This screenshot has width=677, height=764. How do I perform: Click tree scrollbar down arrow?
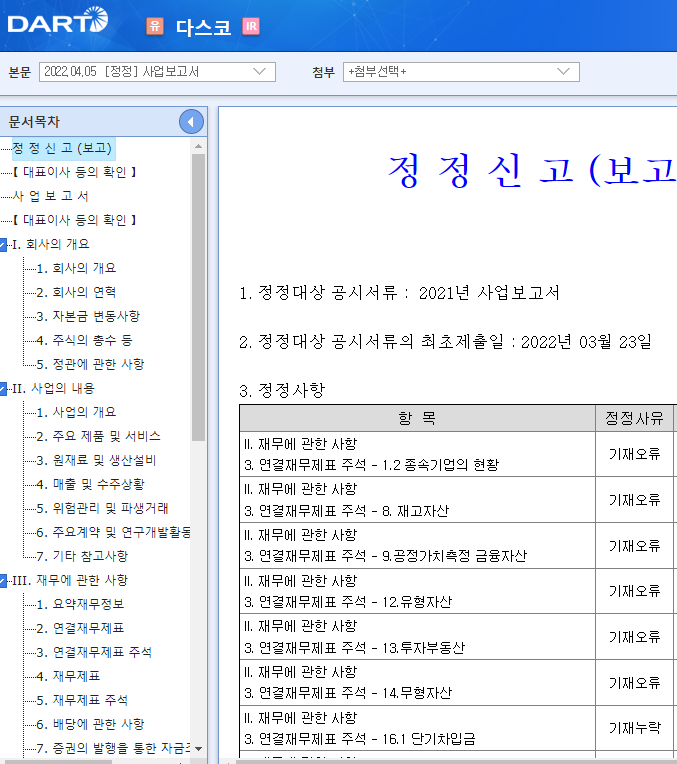pyautogui.click(x=198, y=749)
